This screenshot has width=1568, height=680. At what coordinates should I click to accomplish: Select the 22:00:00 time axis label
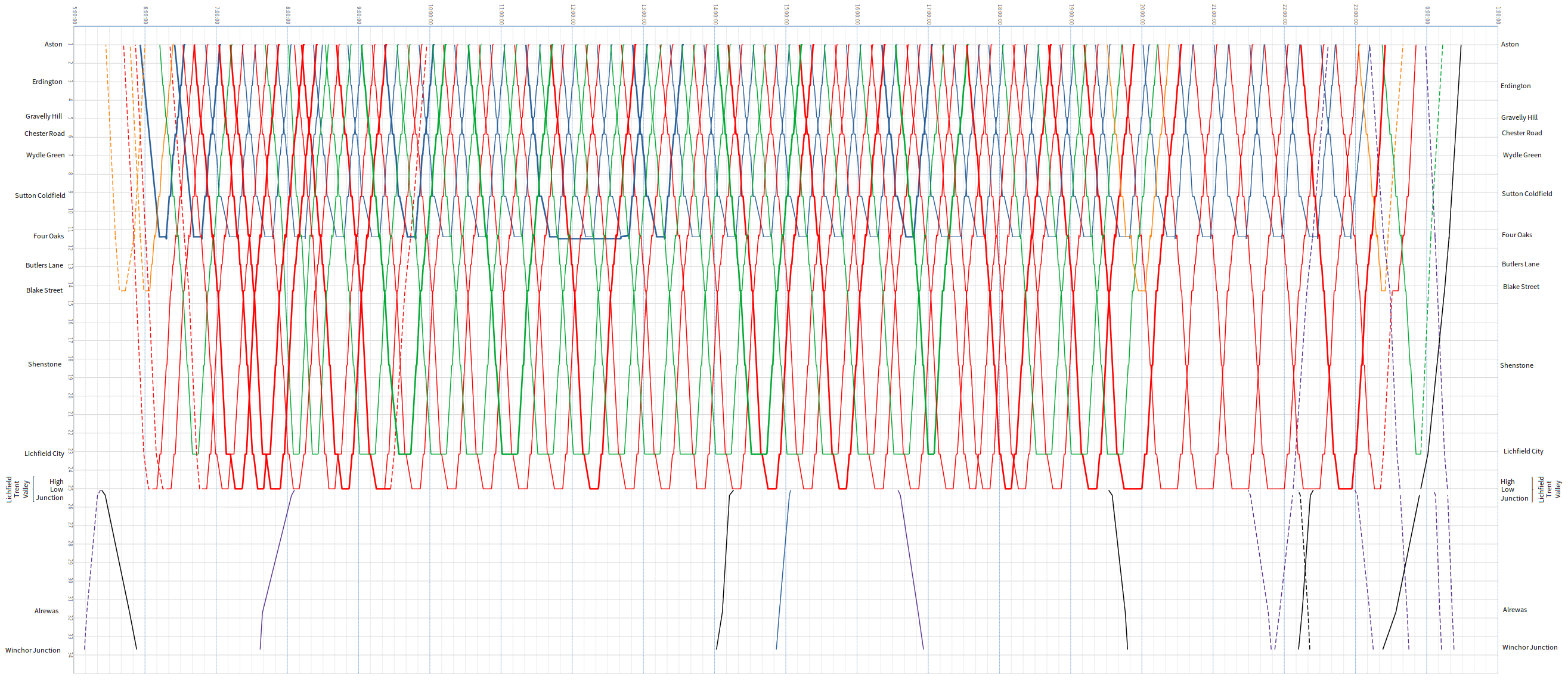(1285, 14)
